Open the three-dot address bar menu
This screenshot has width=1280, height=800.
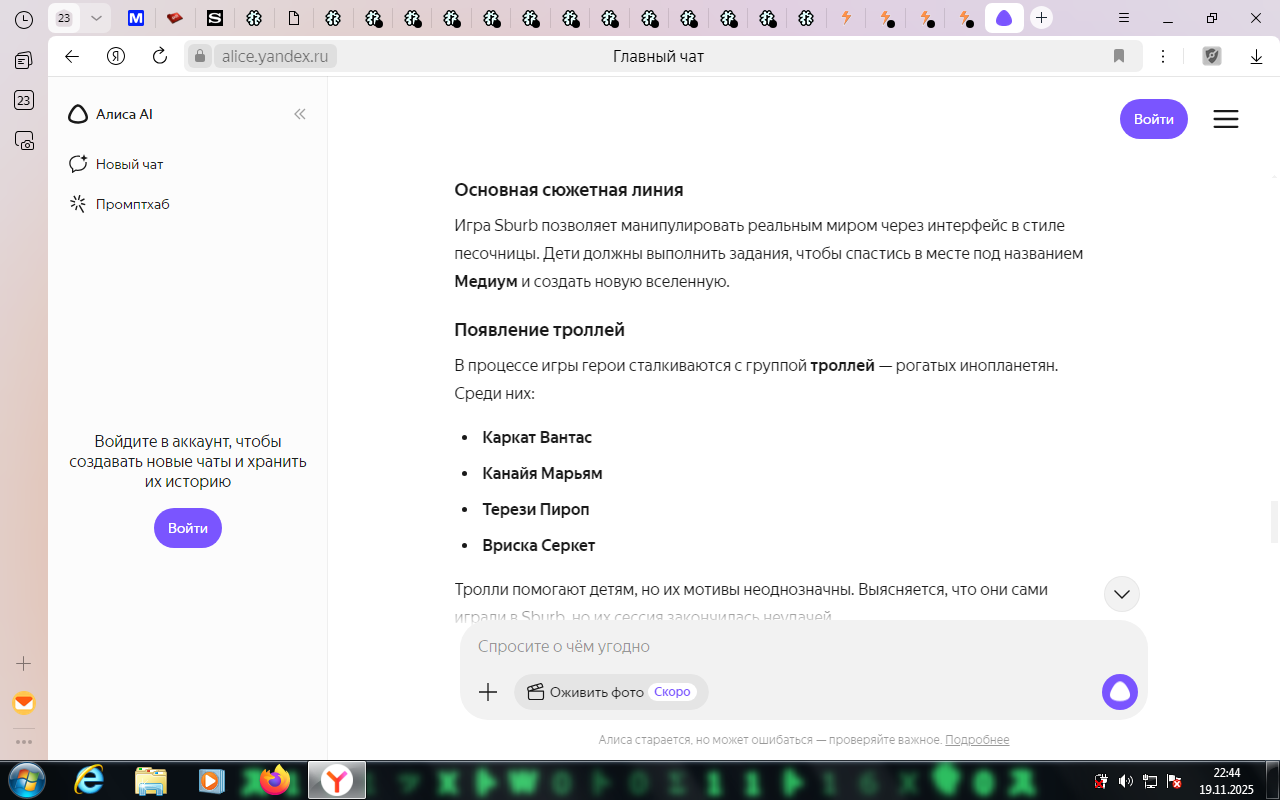[x=1163, y=56]
